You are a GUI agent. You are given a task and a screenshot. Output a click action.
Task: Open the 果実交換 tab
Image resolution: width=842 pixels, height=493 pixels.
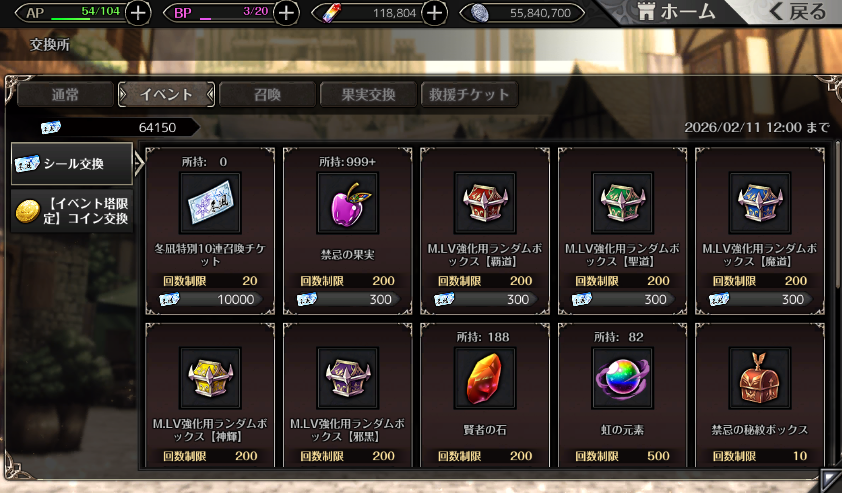368,95
